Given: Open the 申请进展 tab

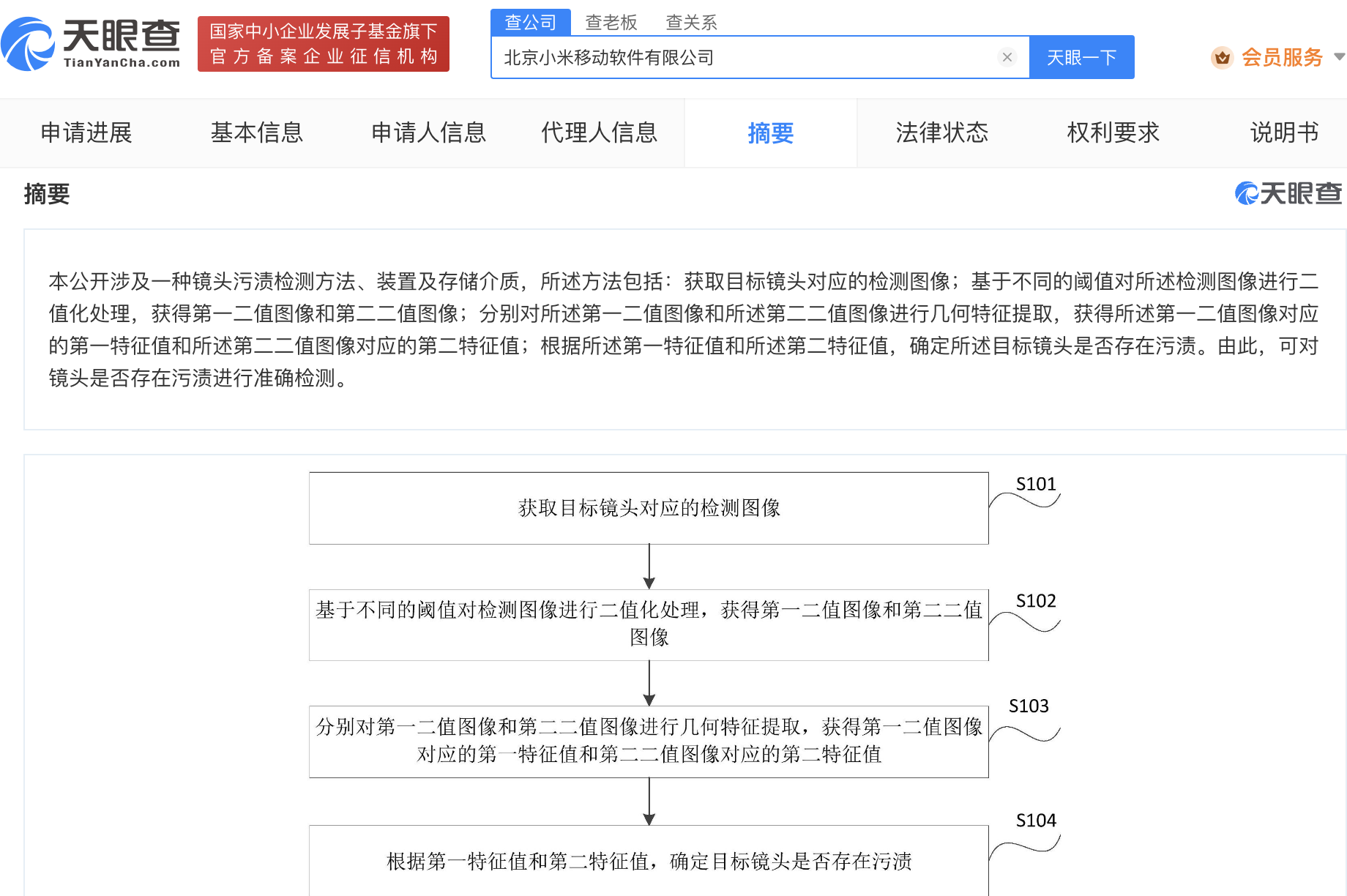Looking at the screenshot, I should [86, 132].
